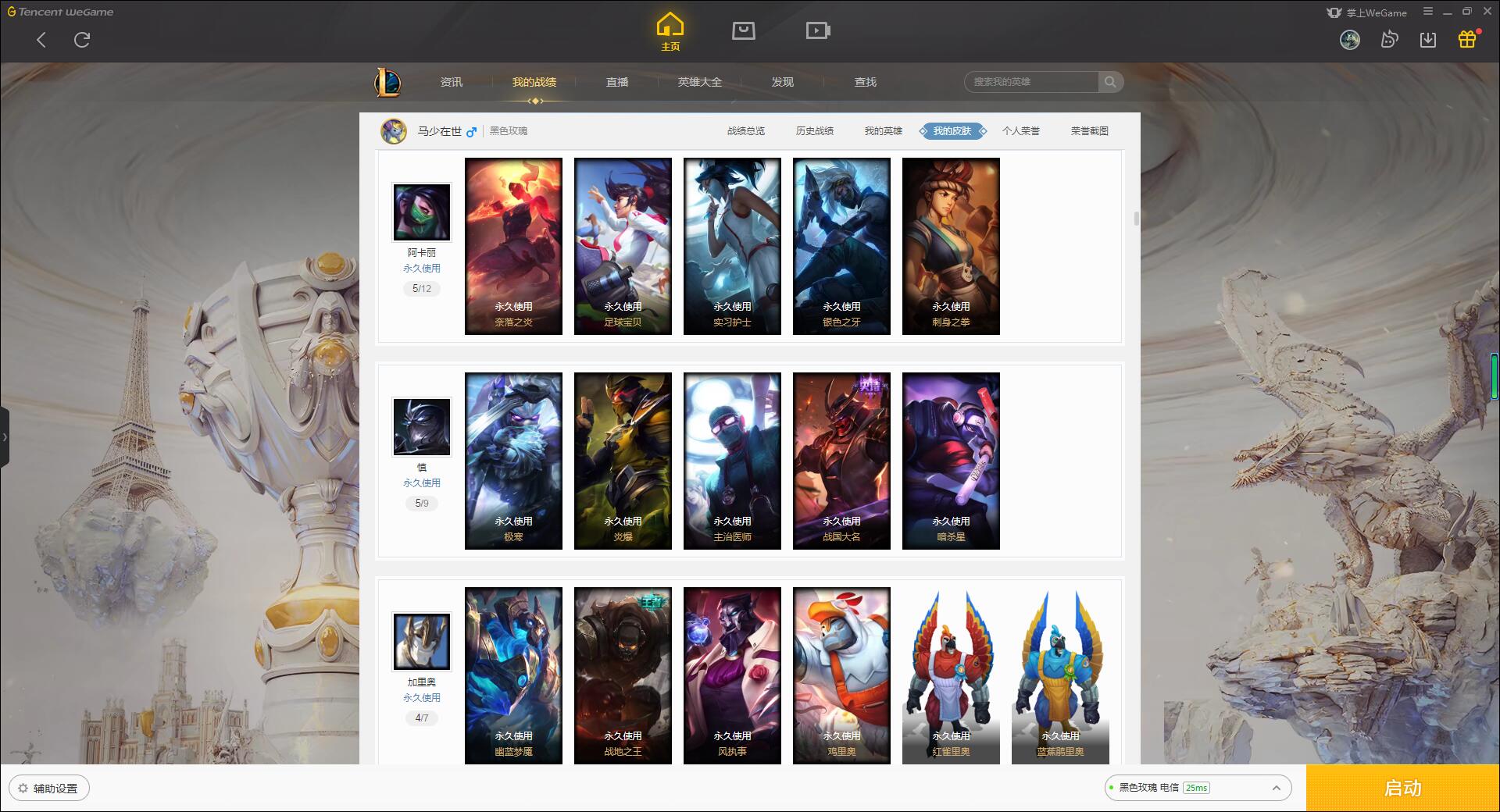Click the 阿卡丽 champion portrait
Image resolution: width=1500 pixels, height=812 pixels.
(x=422, y=212)
